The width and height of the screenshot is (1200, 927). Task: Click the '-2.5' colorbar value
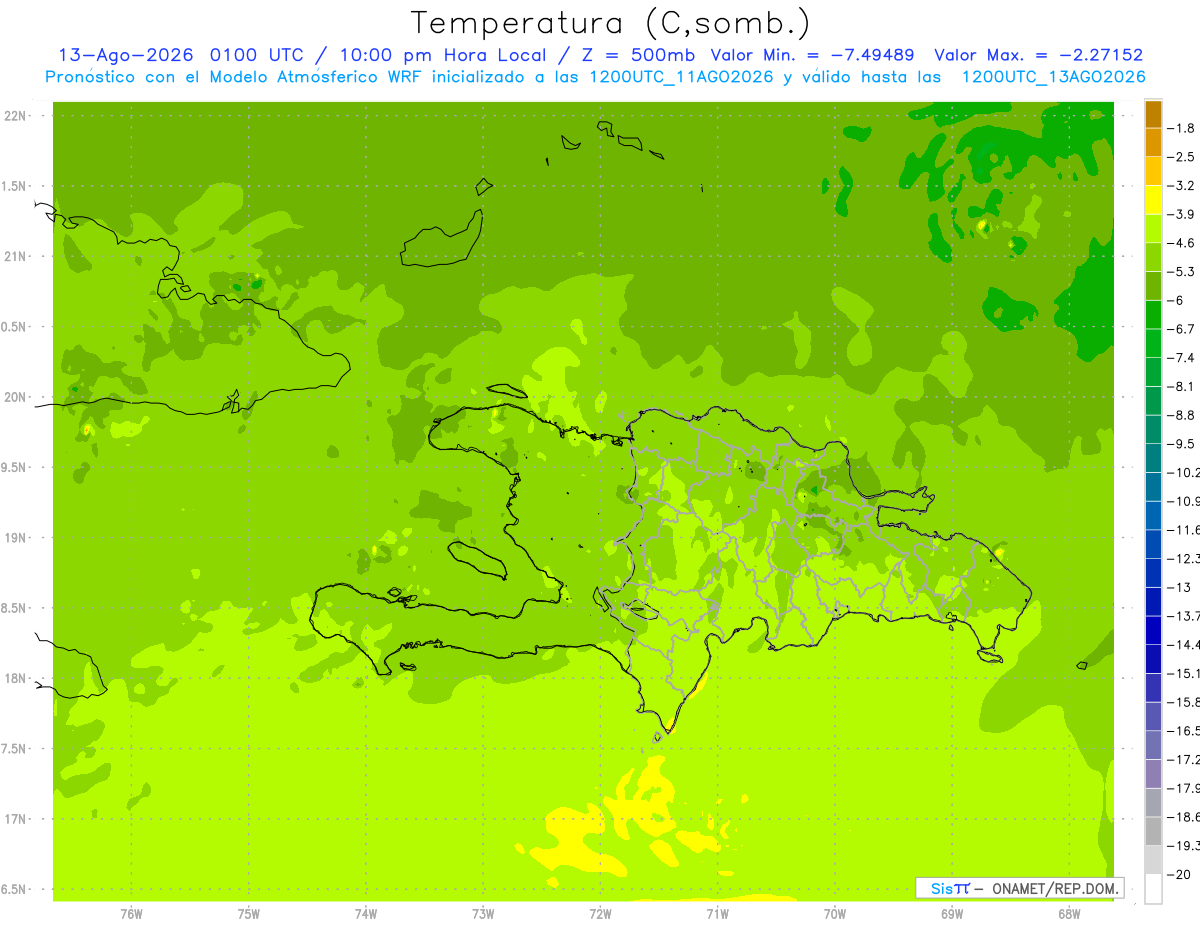coord(1183,157)
